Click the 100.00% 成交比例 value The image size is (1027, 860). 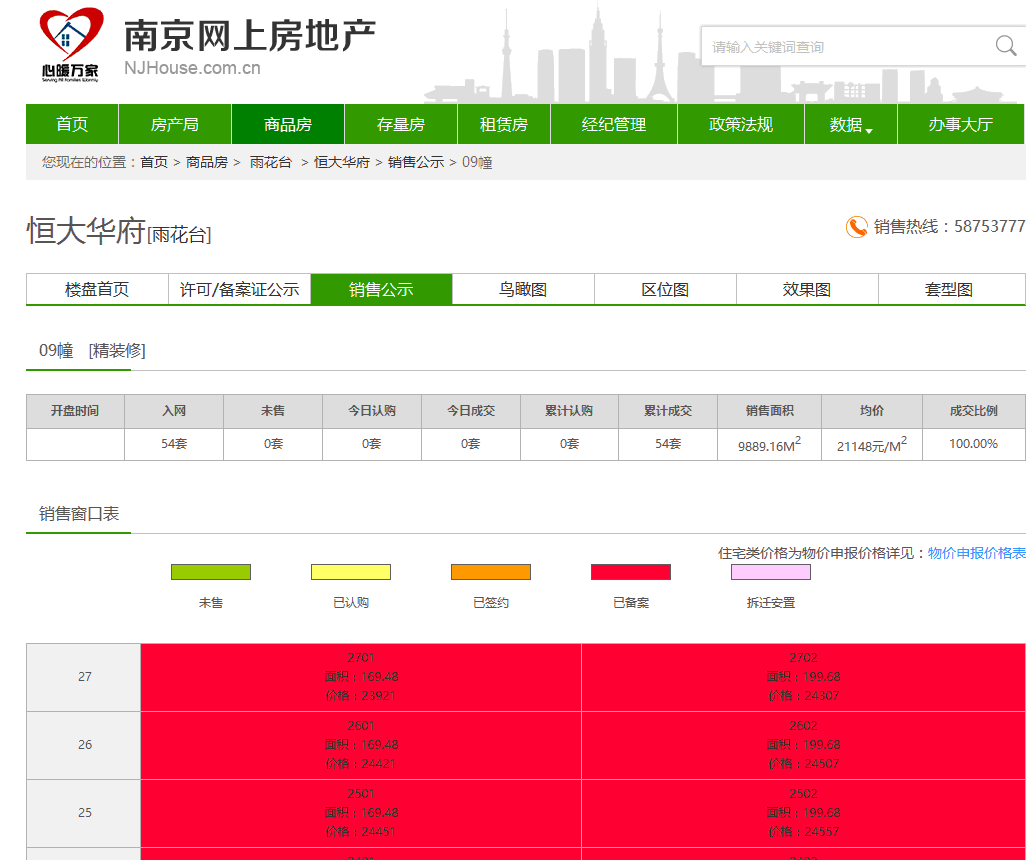pyautogui.click(x=973, y=444)
